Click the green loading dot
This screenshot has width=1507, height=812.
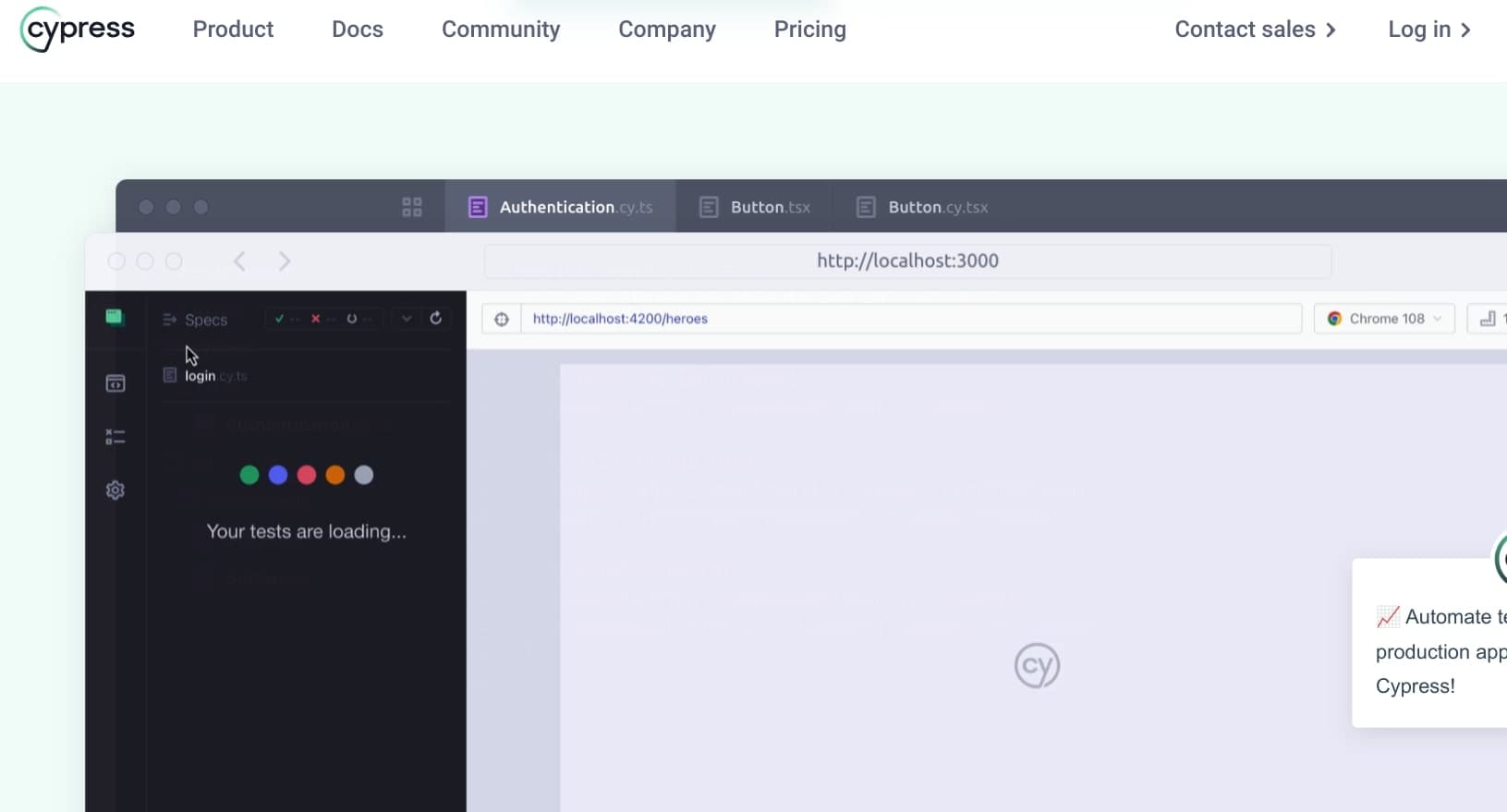[x=249, y=475]
